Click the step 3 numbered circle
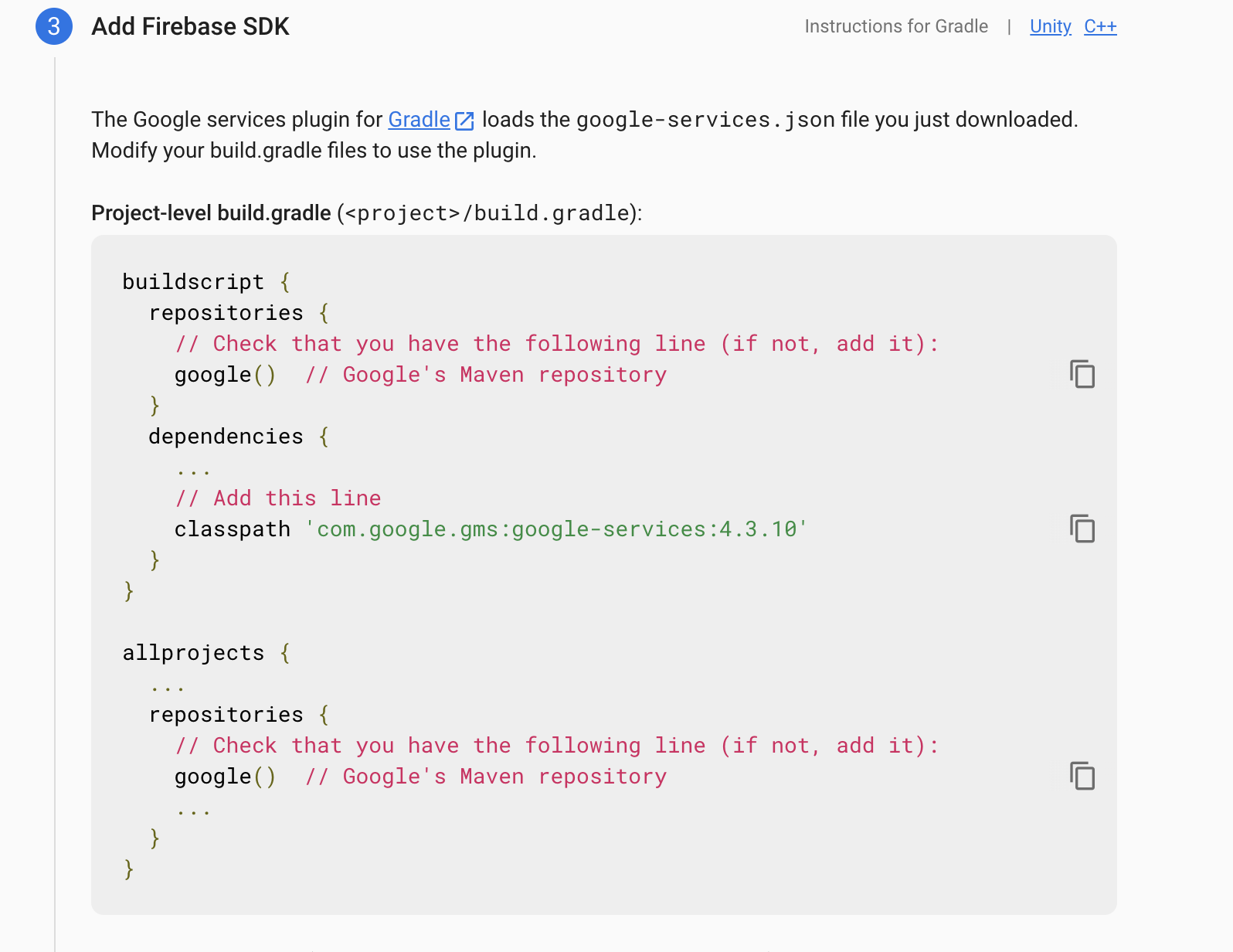 pos(54,26)
